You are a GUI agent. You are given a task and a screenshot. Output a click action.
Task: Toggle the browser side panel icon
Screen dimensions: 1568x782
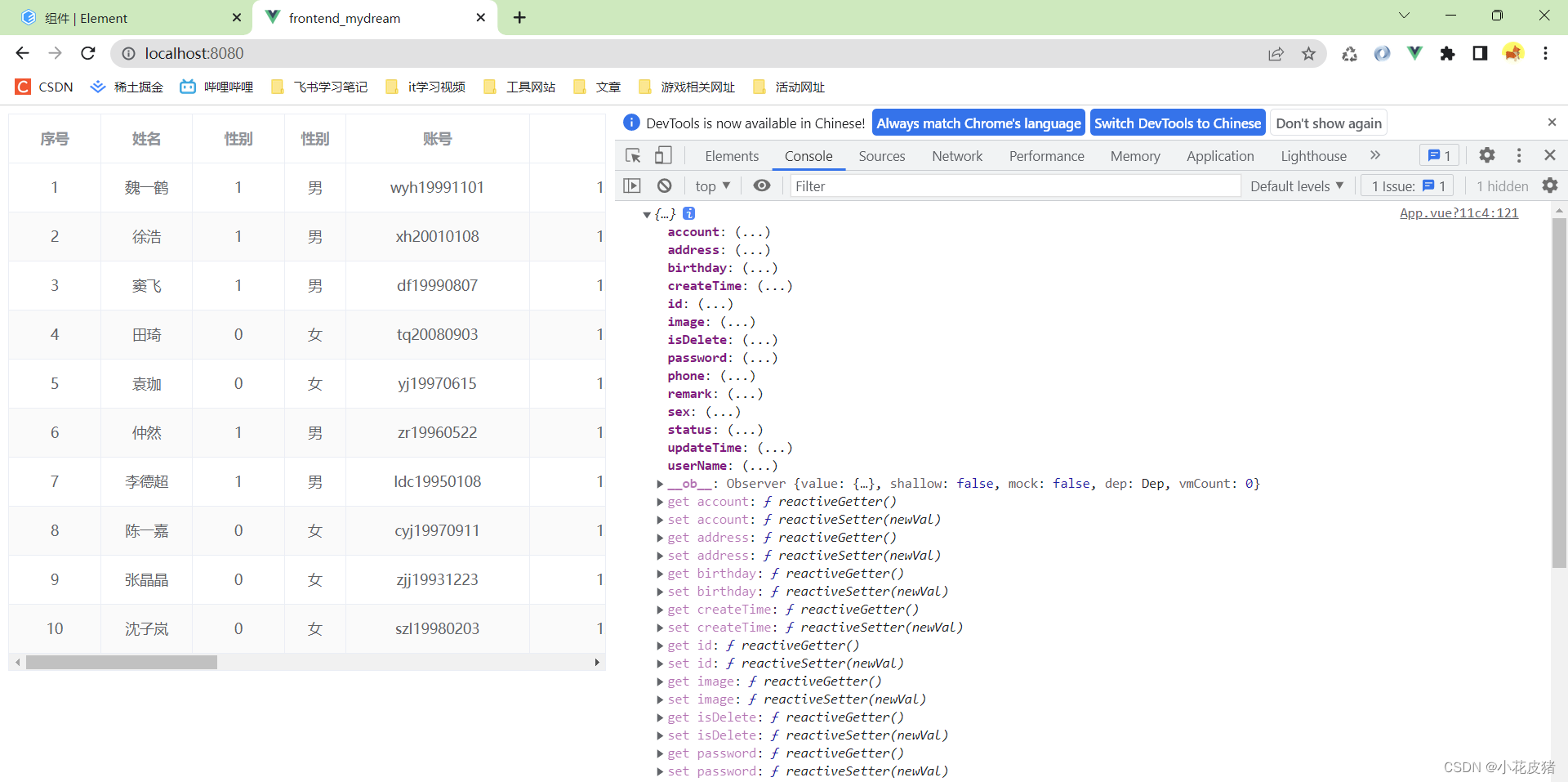click(1480, 53)
